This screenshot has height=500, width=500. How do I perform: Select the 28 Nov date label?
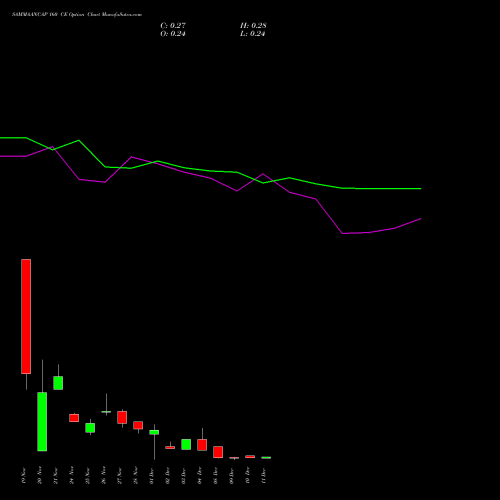[135, 476]
